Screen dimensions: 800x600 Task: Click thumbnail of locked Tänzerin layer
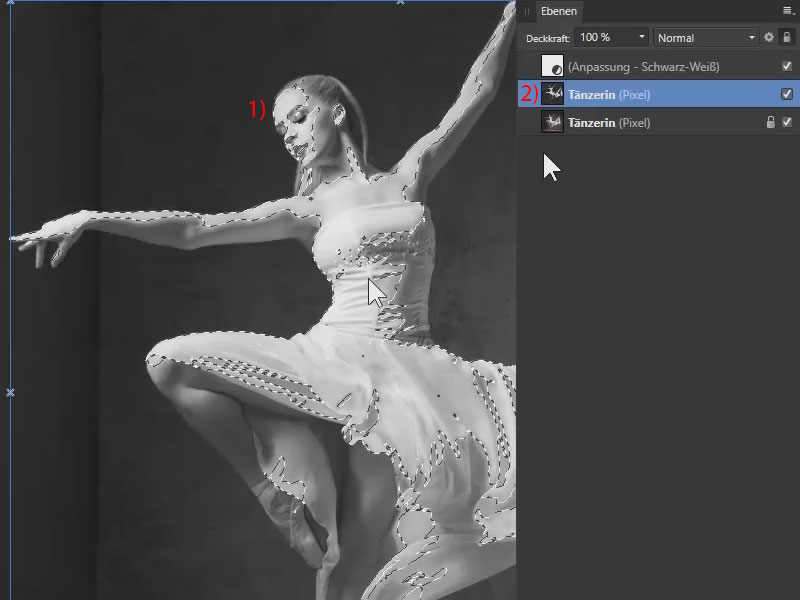pyautogui.click(x=552, y=122)
